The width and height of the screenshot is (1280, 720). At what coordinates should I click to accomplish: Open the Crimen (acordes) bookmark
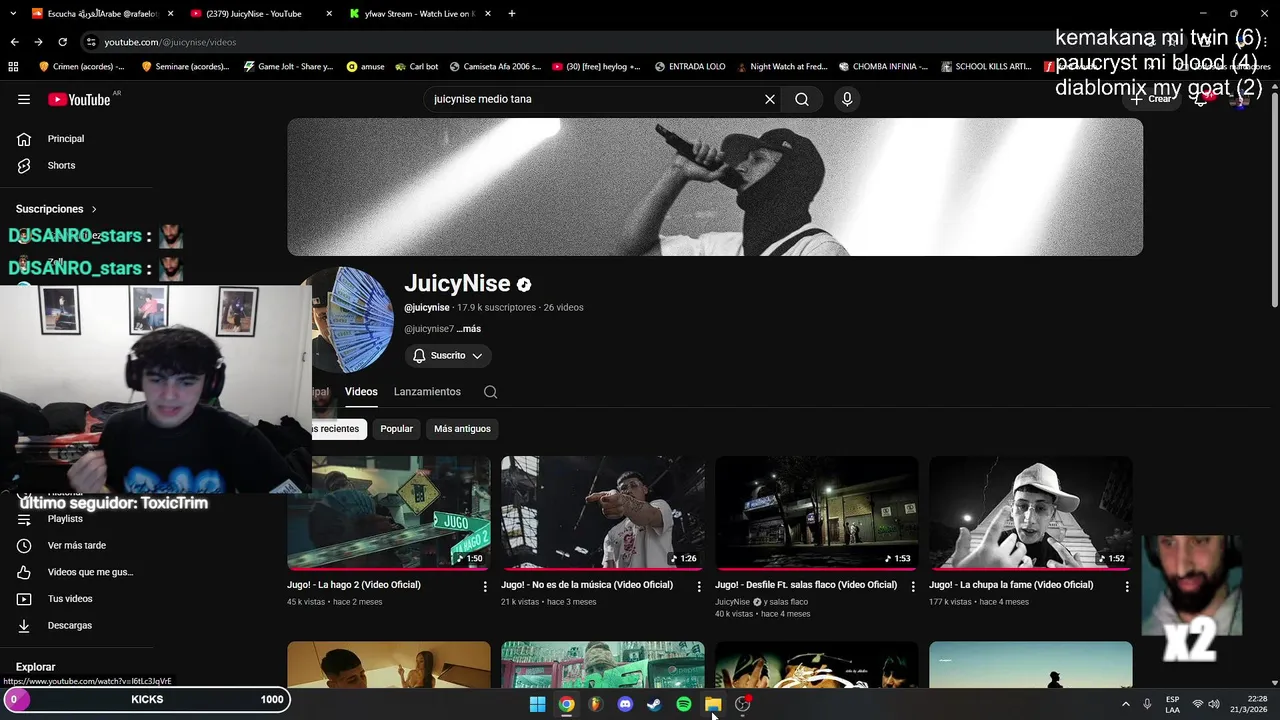click(x=82, y=67)
